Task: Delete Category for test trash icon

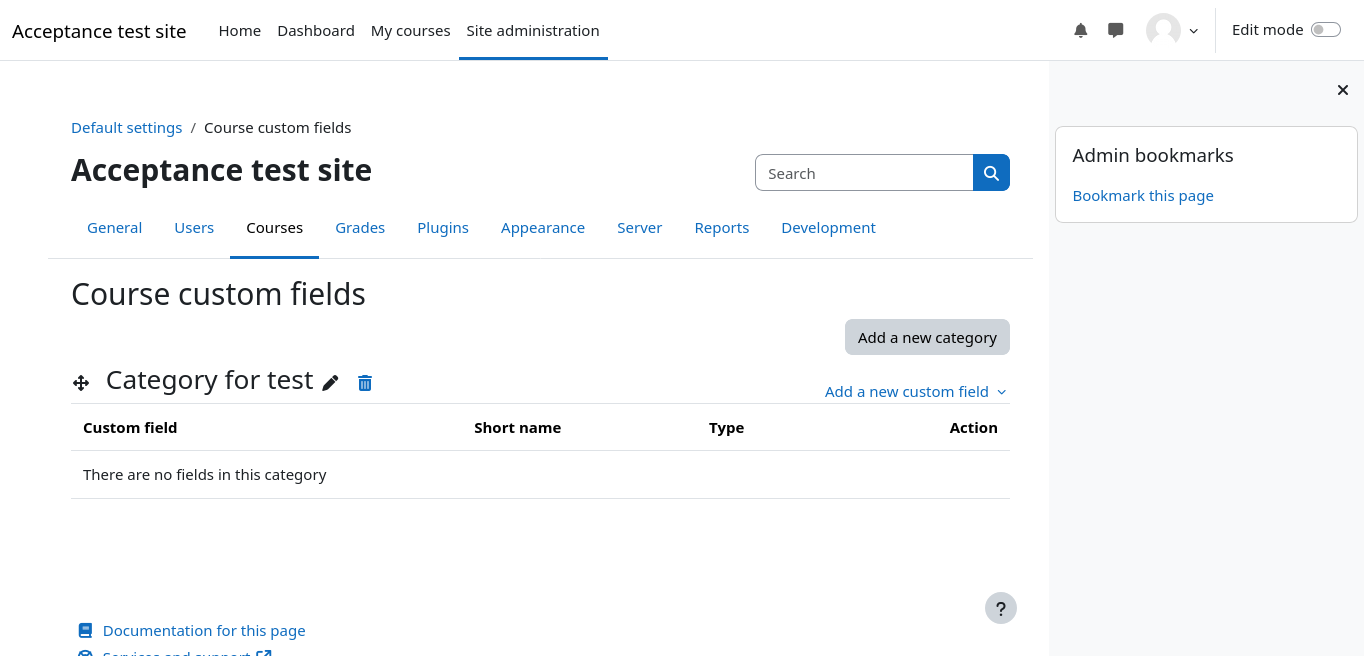Action: [365, 383]
